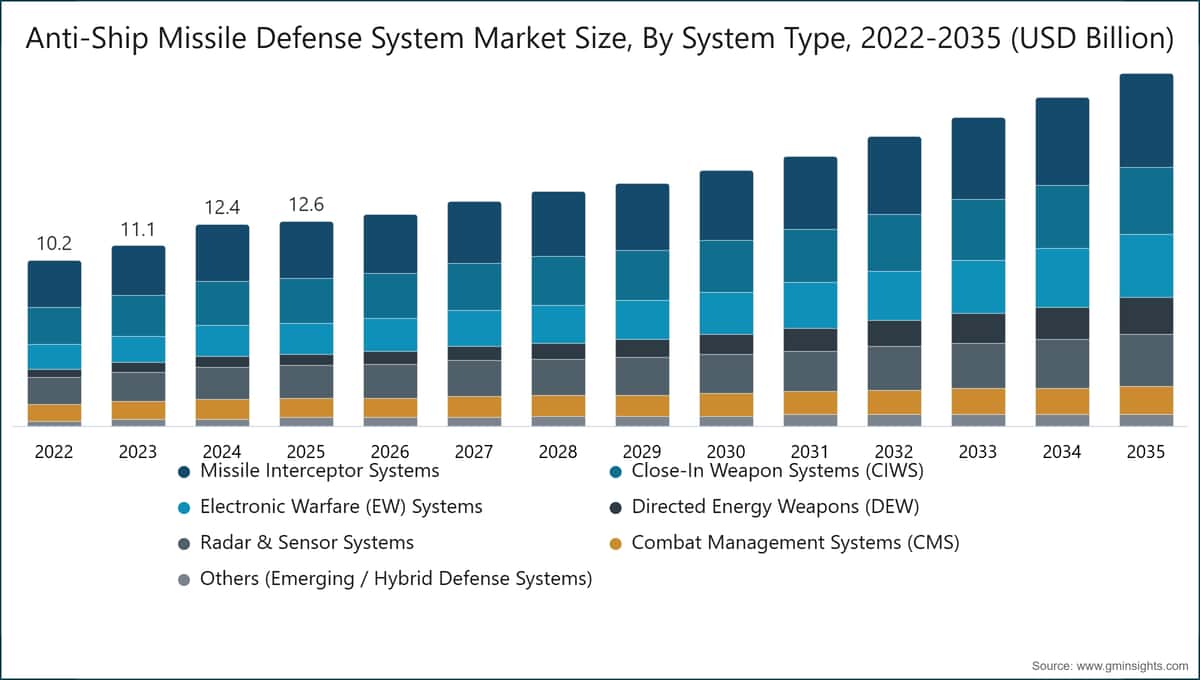This screenshot has width=1200, height=680.
Task: Click the 2026 Combat Management Systems bar segment
Action: coord(390,408)
